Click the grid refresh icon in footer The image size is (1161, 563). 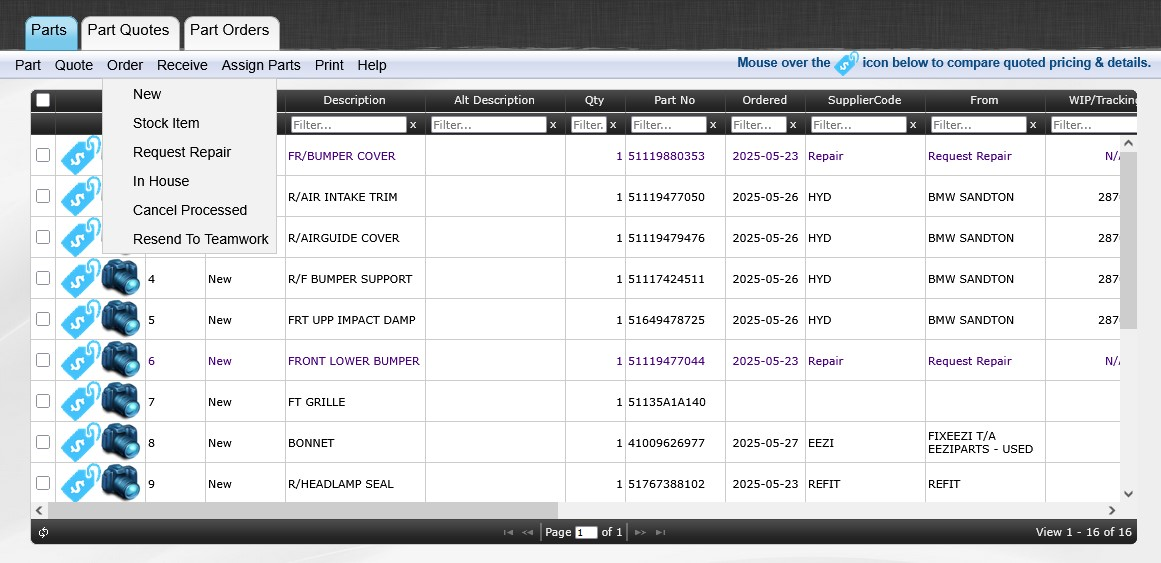click(44, 532)
